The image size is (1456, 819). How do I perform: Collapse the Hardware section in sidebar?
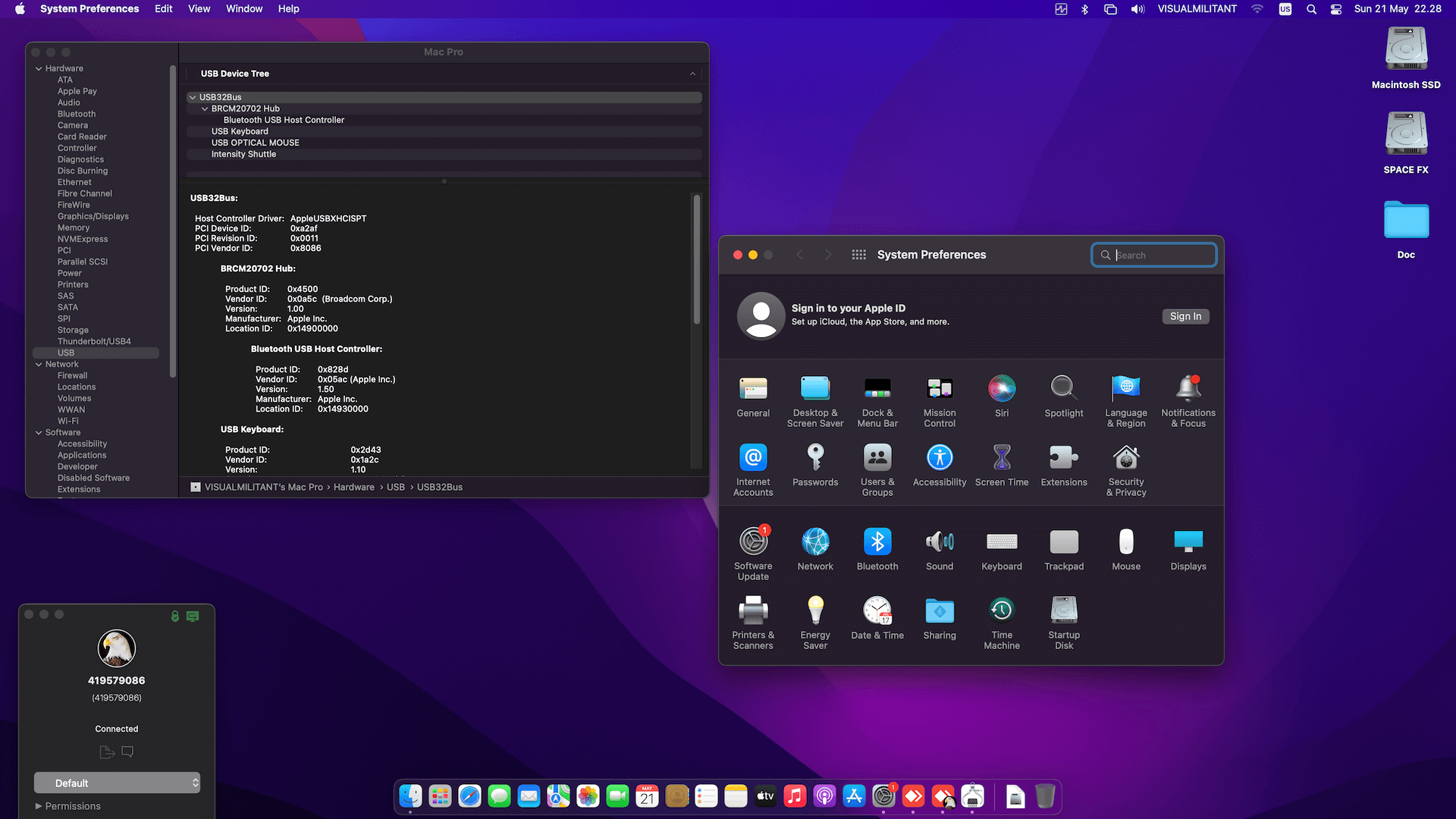39,68
